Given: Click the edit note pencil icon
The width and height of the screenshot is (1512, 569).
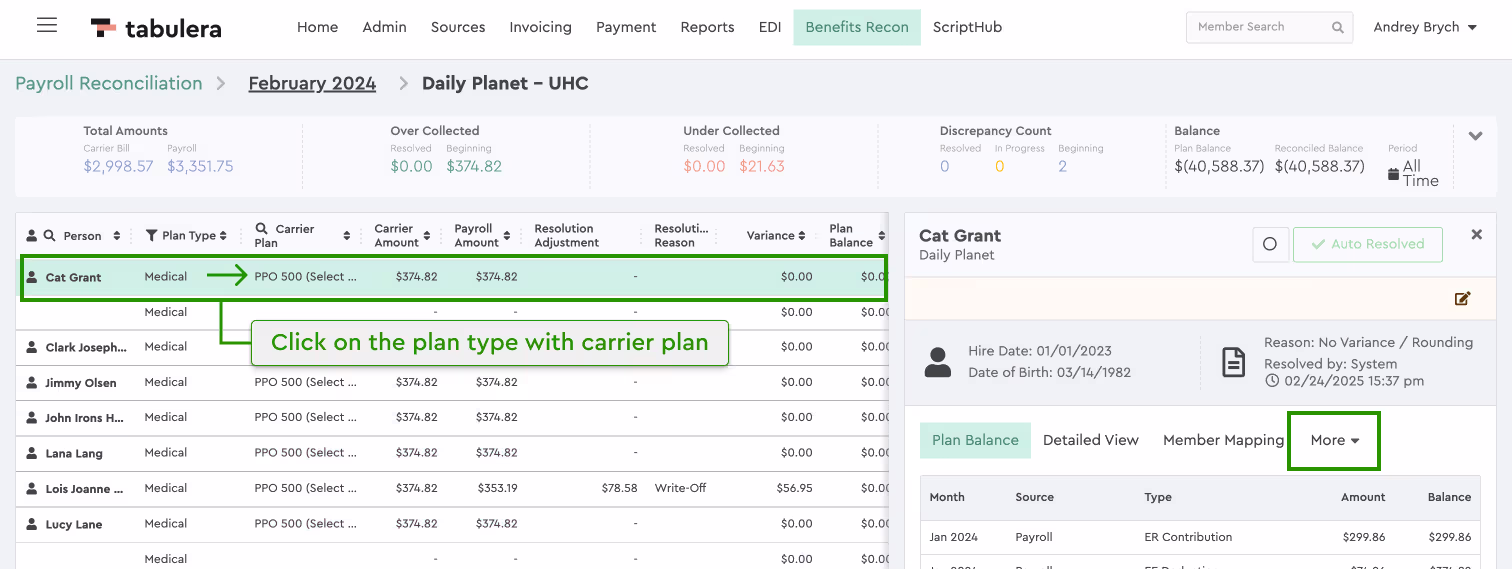Looking at the screenshot, I should click(x=1462, y=298).
